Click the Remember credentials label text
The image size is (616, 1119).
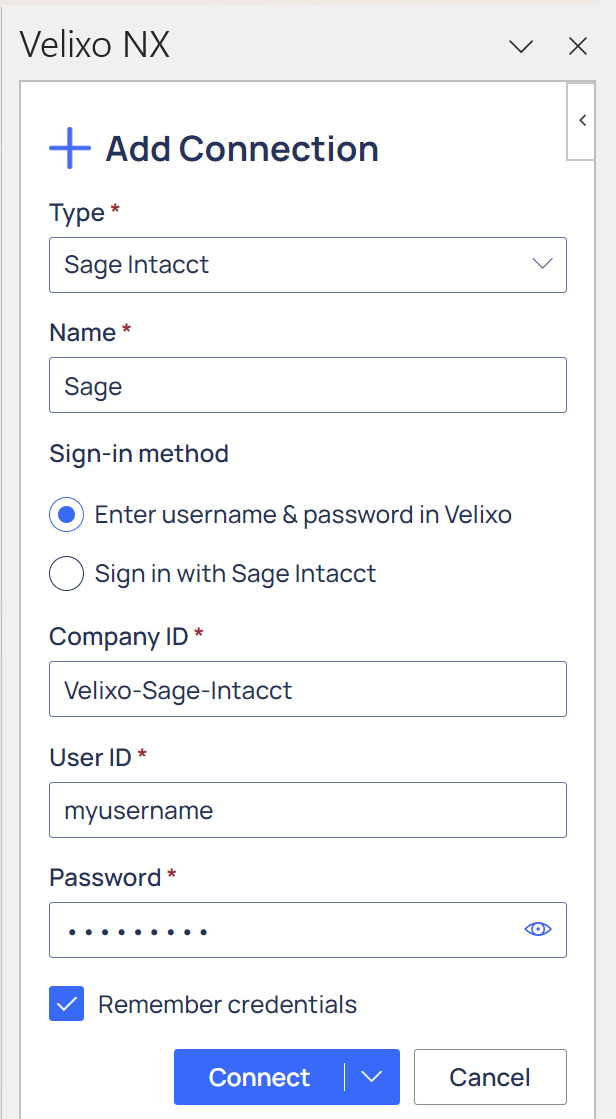pyautogui.click(x=227, y=1004)
